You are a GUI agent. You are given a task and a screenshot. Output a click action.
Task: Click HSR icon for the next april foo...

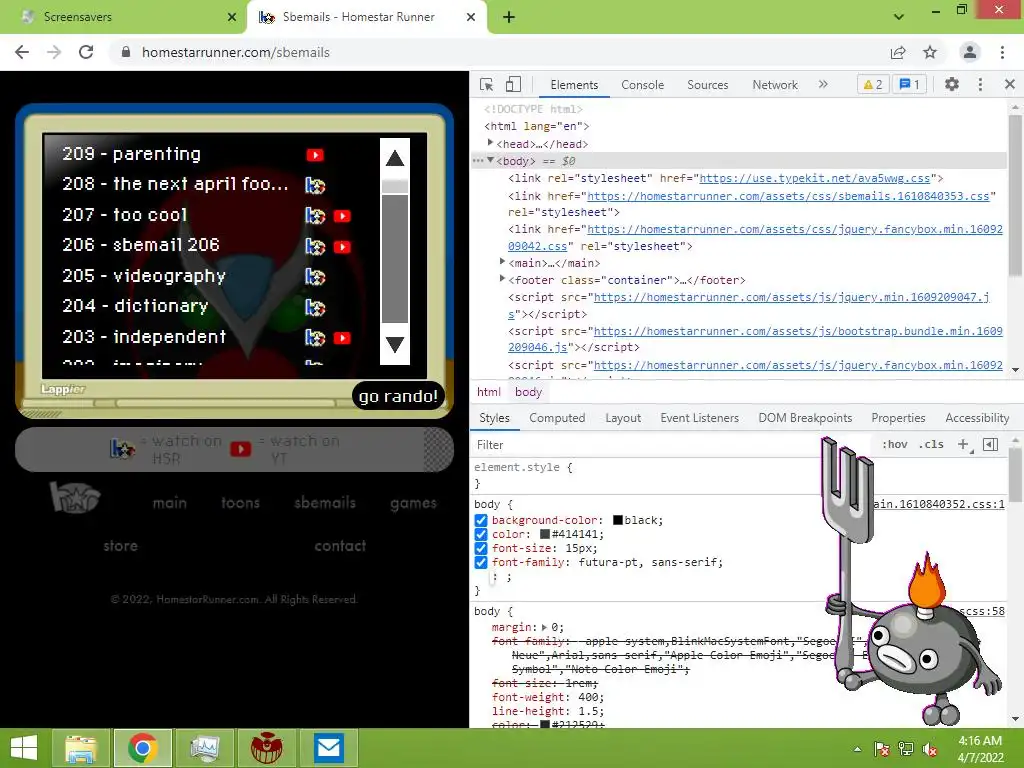tap(315, 185)
